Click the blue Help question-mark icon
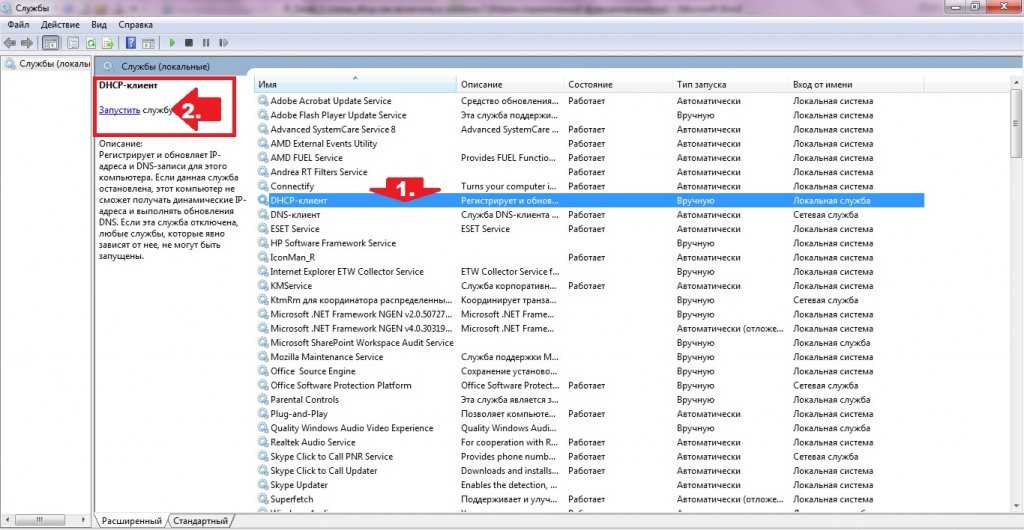This screenshot has width=1024, height=530. click(130, 43)
